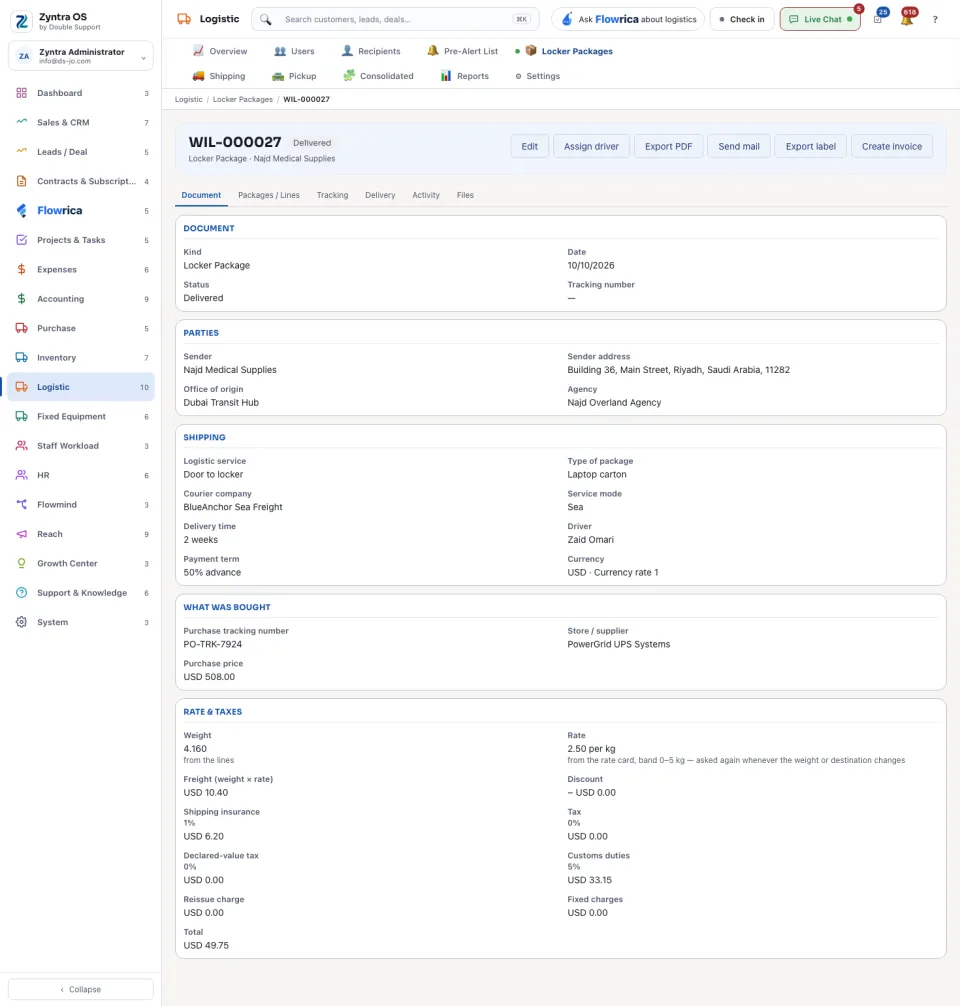The image size is (960, 1006).
Task: Open the Delivery tab
Action: point(380,195)
